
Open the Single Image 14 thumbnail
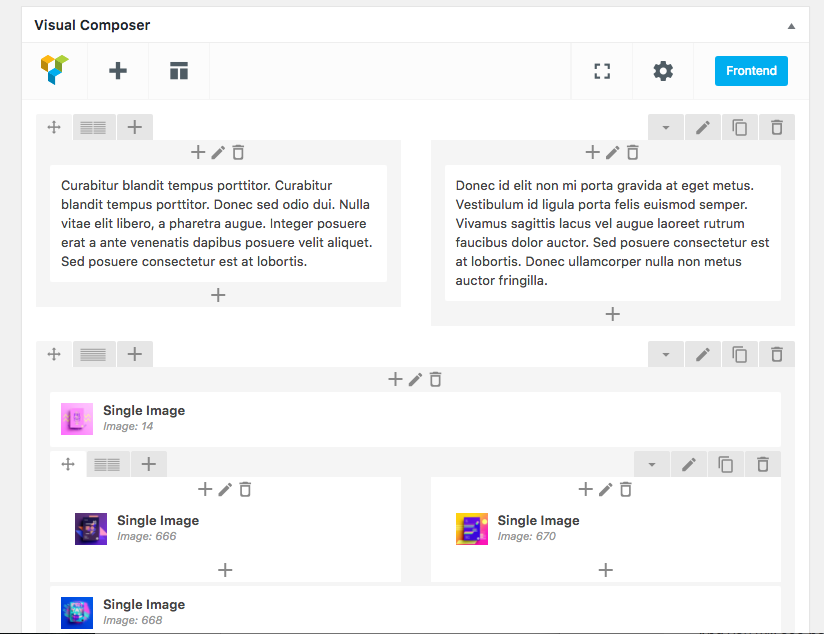77,418
